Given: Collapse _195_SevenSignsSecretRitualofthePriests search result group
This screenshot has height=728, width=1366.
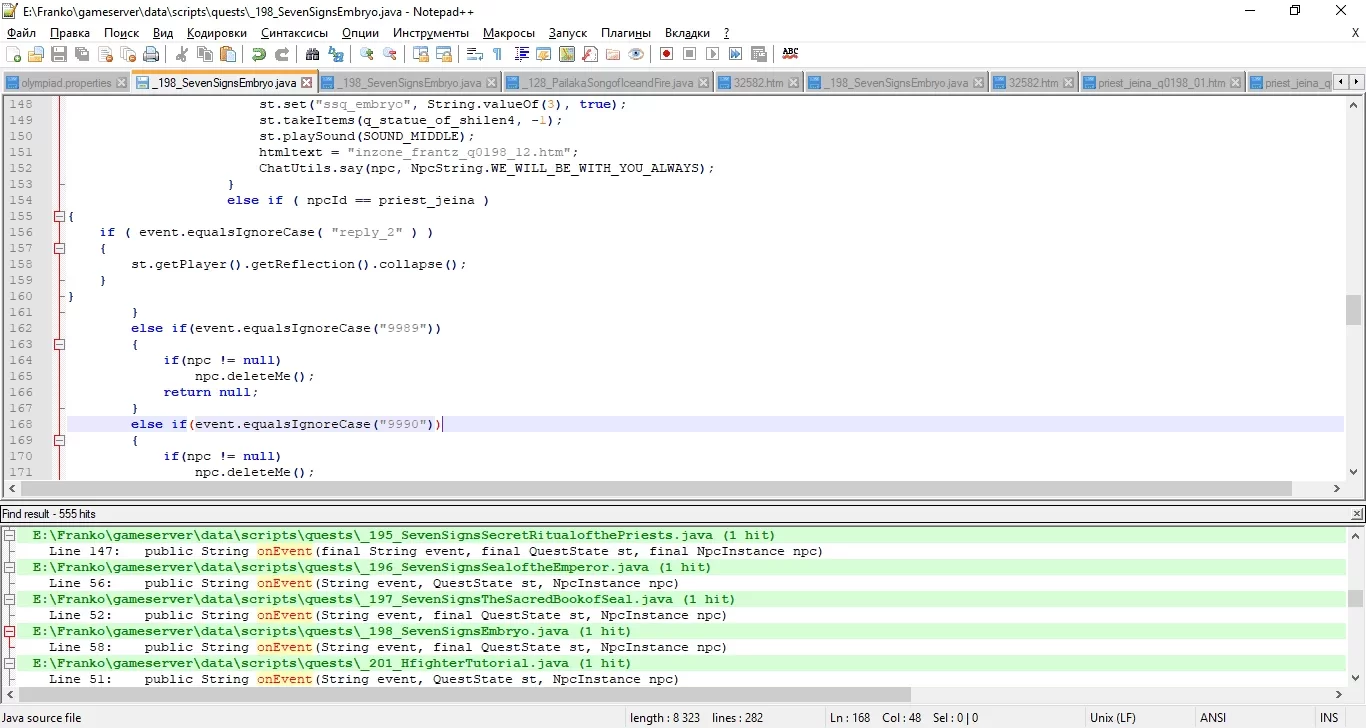Looking at the screenshot, I should [x=10, y=536].
